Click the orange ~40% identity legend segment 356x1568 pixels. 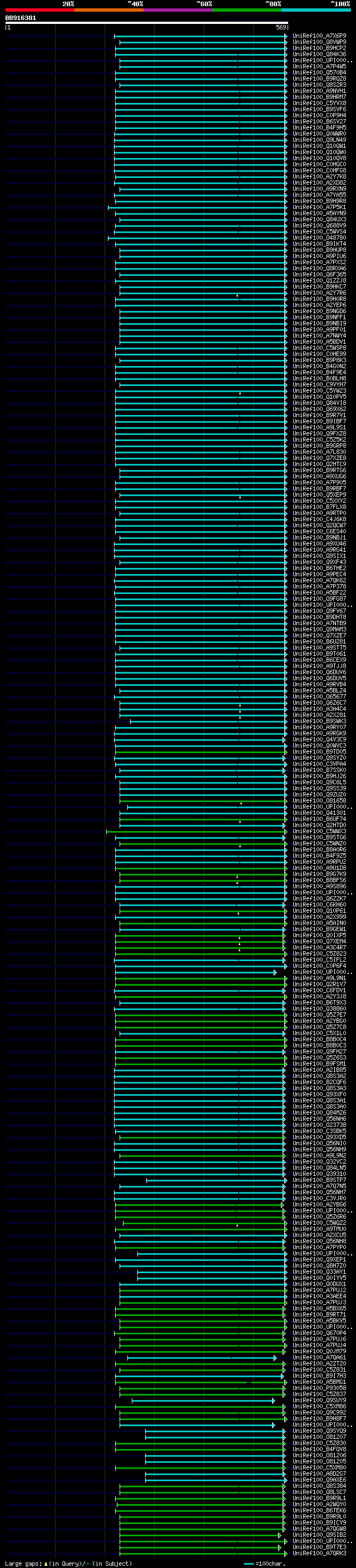click(x=109, y=10)
